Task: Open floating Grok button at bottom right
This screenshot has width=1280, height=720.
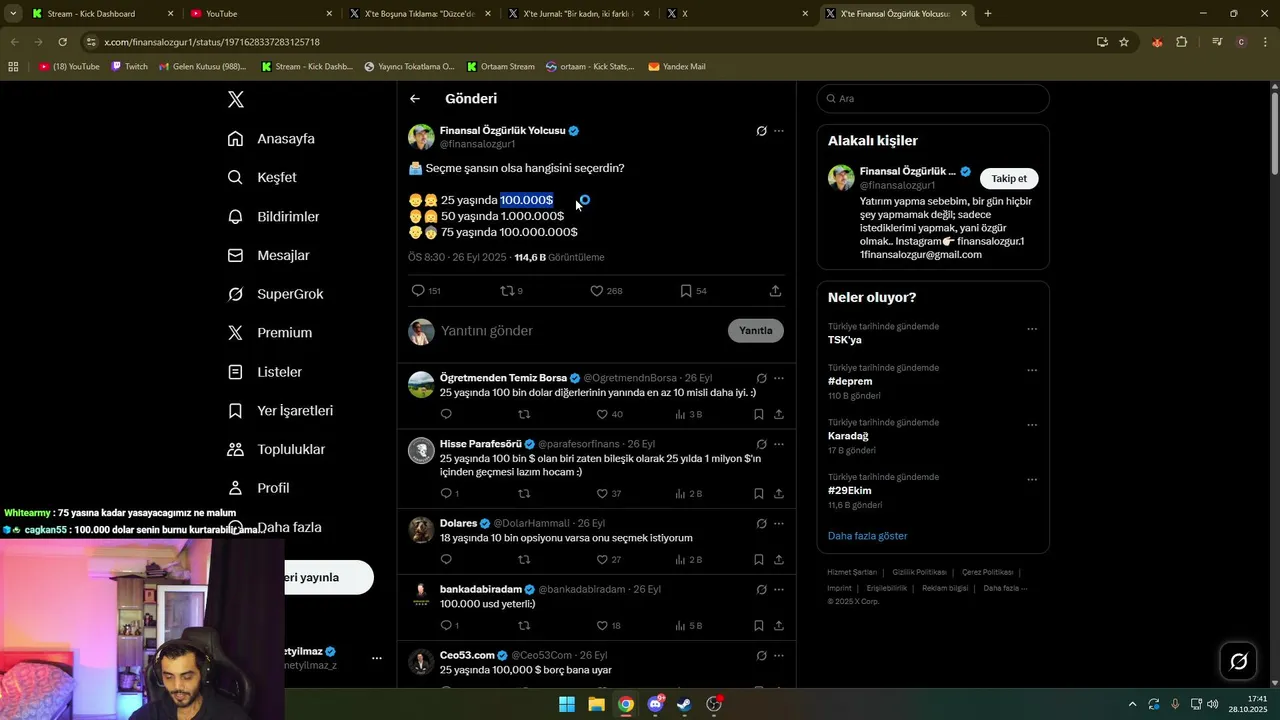Action: pos(1238,661)
